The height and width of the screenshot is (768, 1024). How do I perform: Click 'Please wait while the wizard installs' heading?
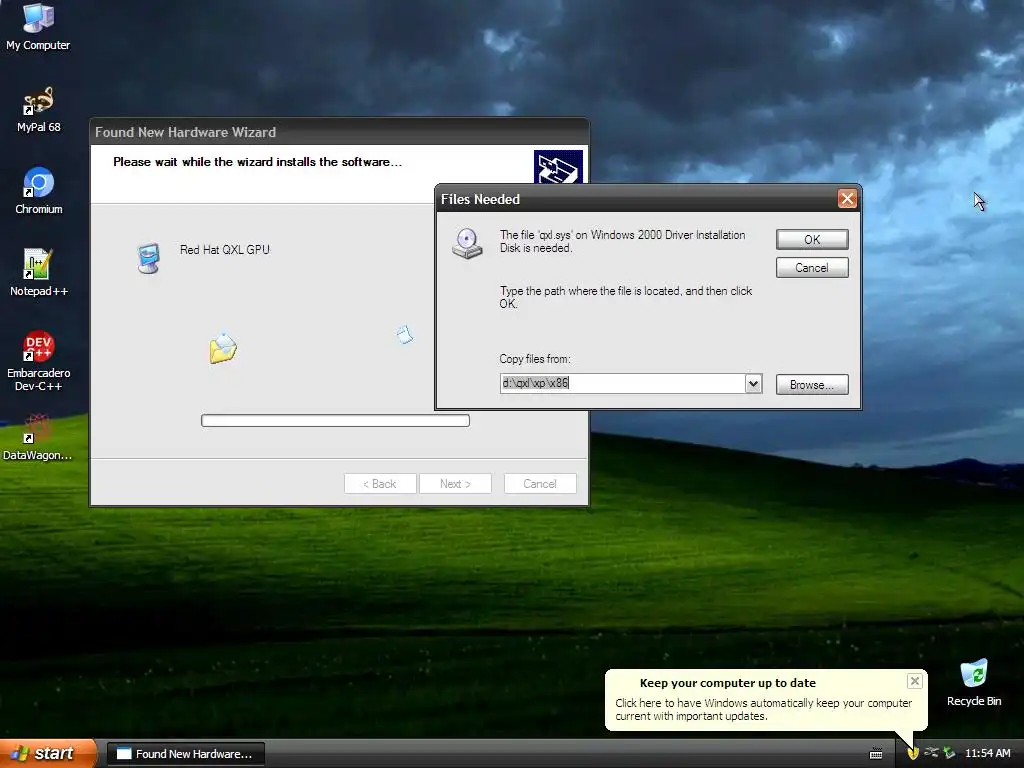257,162
